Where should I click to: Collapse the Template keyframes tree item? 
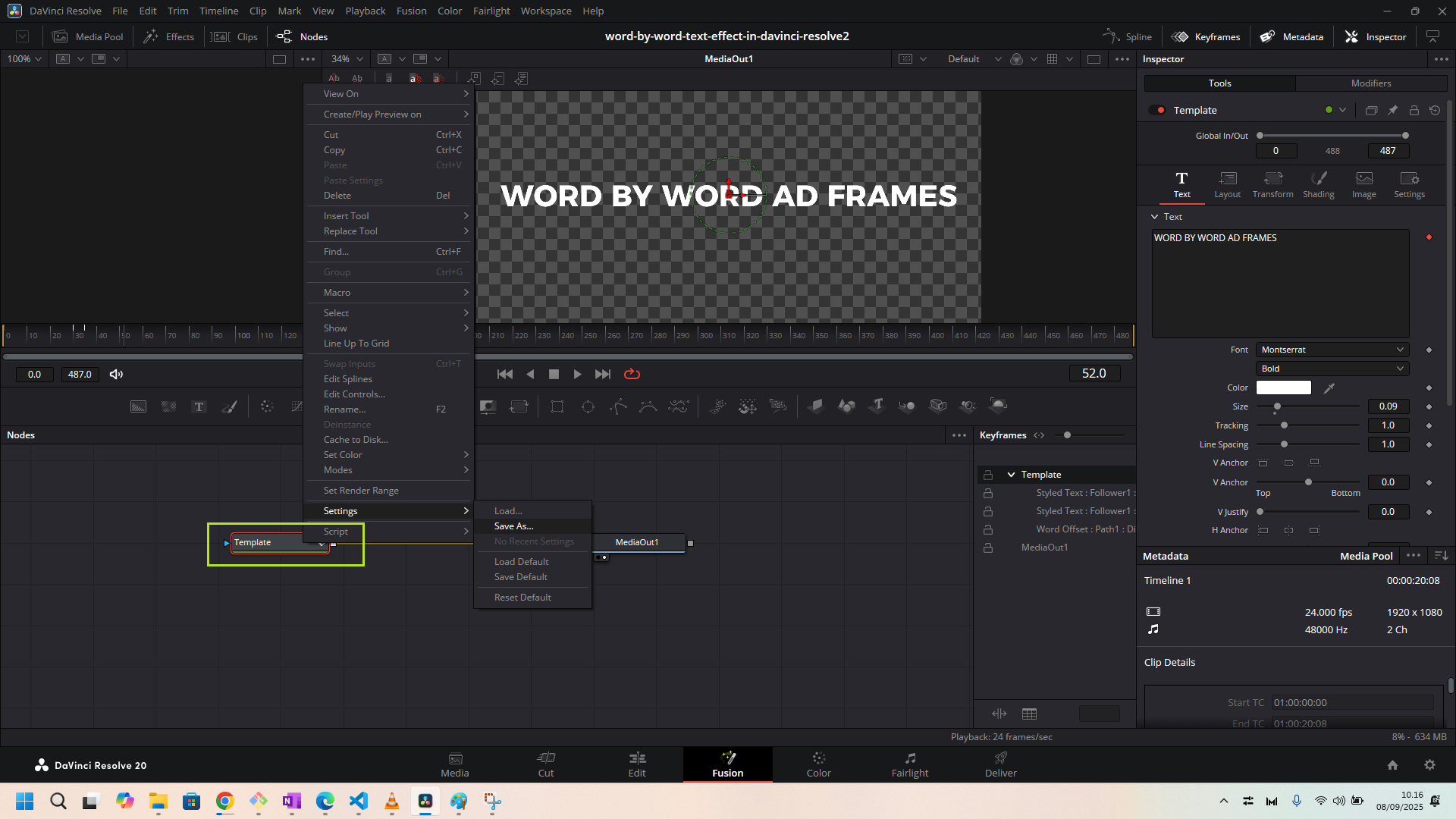[1011, 475]
